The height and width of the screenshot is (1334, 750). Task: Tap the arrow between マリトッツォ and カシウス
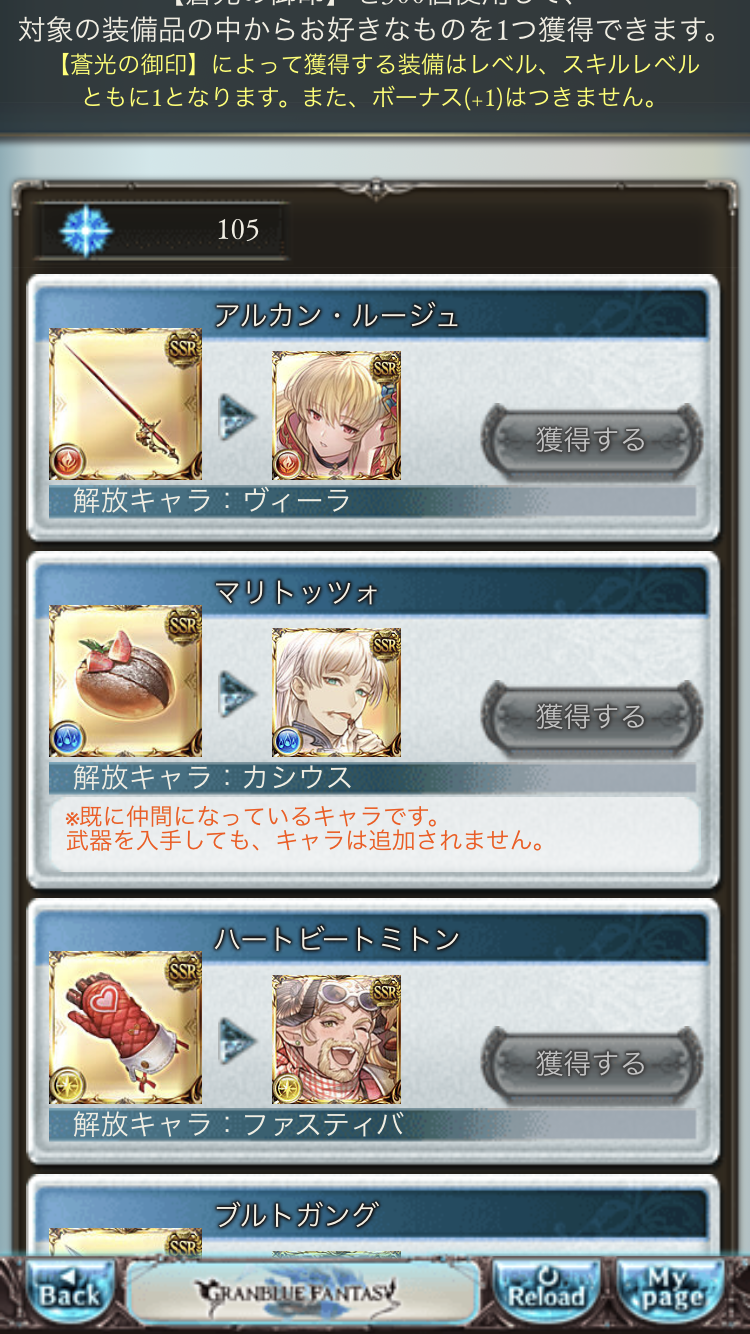pos(237,692)
